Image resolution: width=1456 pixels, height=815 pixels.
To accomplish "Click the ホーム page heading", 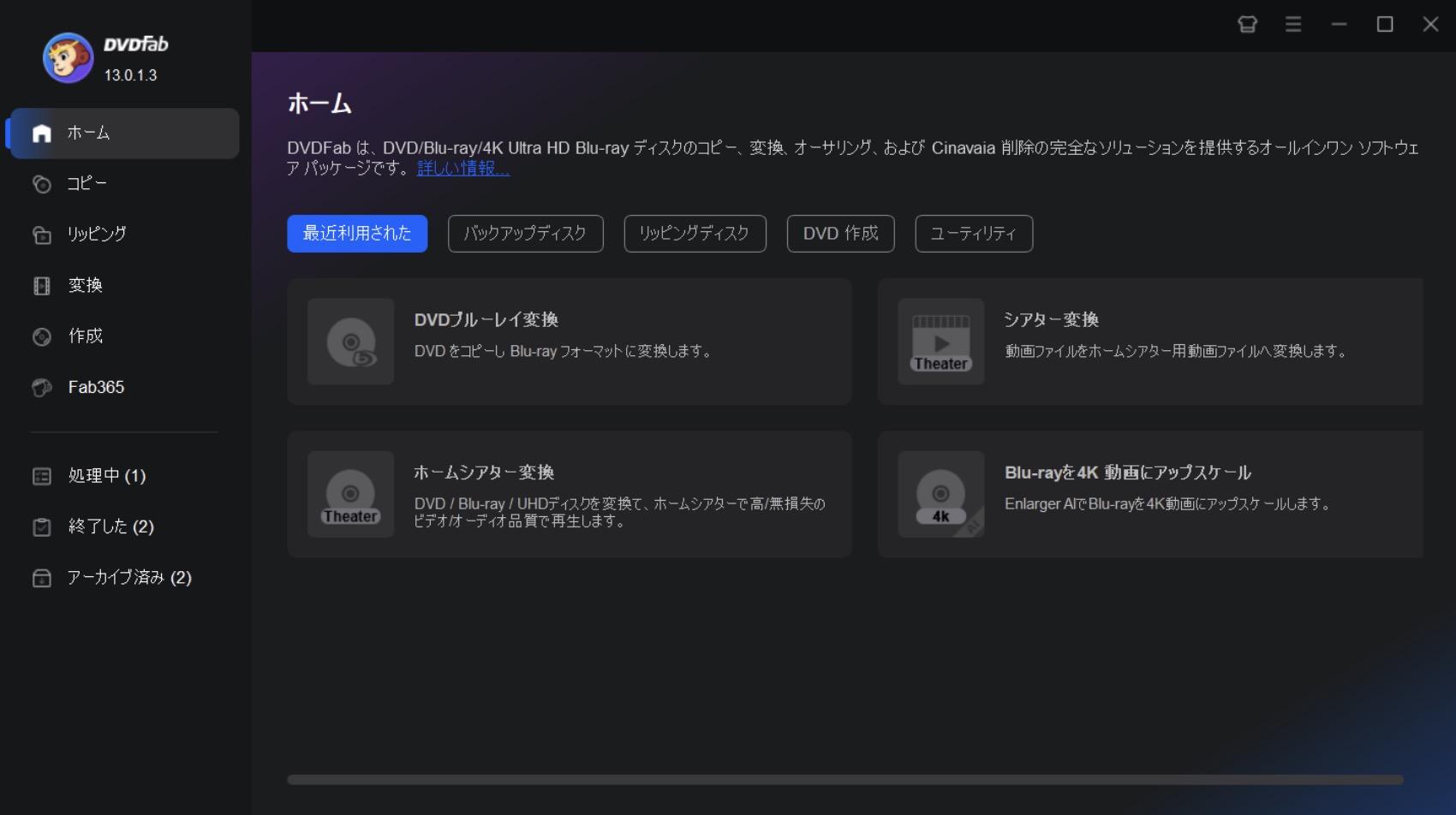I will [x=319, y=104].
